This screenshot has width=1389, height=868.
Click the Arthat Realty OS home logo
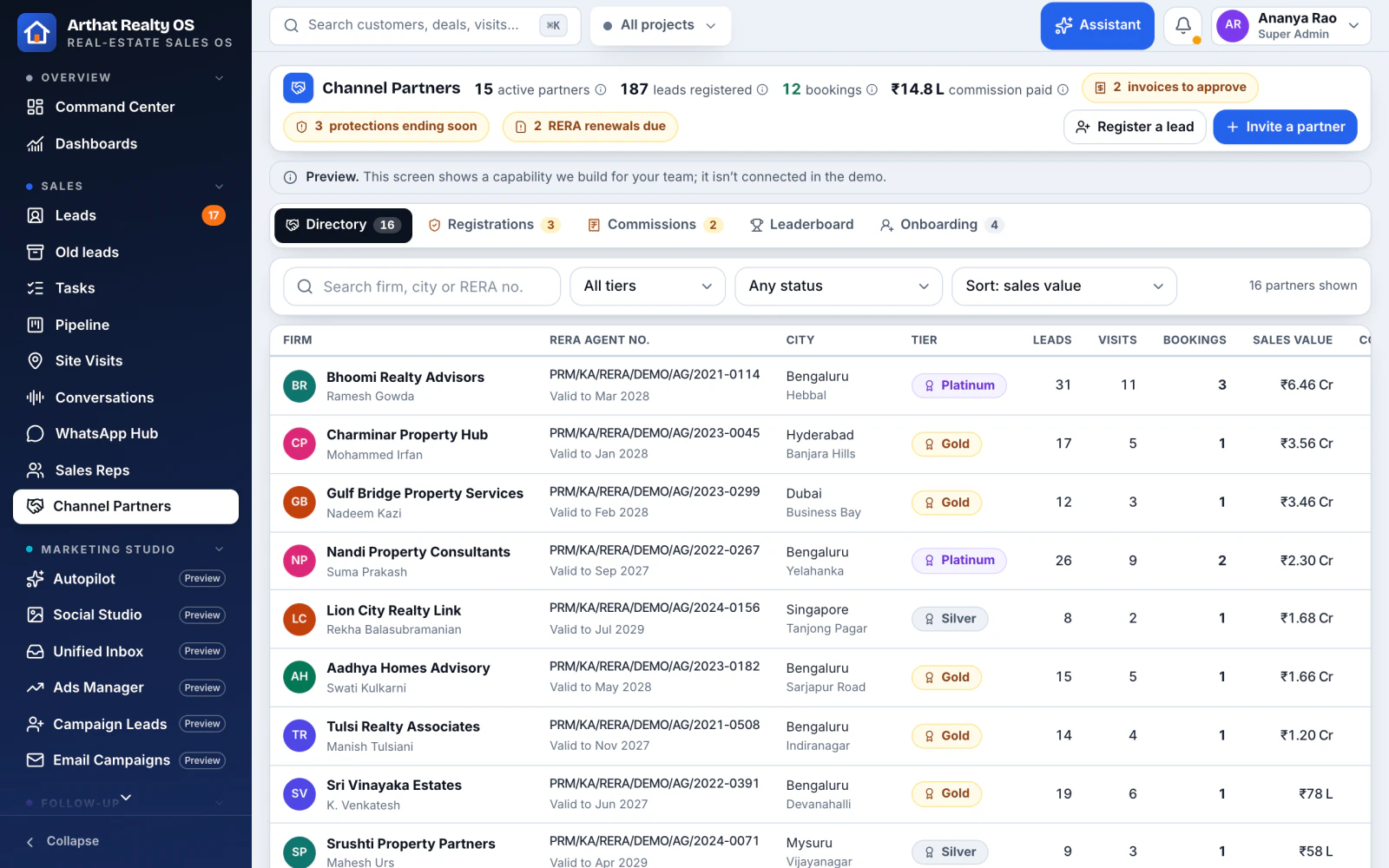[36, 33]
